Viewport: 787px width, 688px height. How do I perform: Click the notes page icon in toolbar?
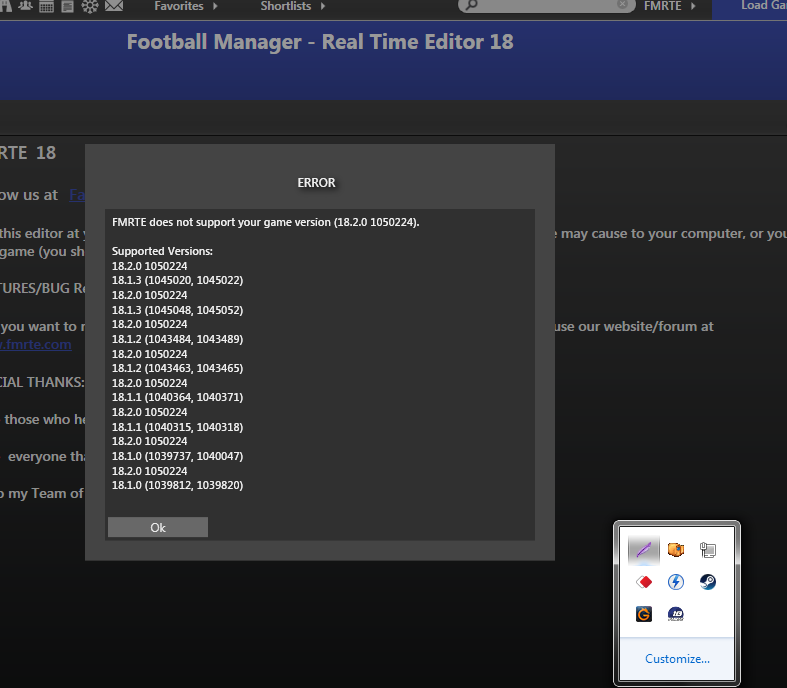(67, 7)
